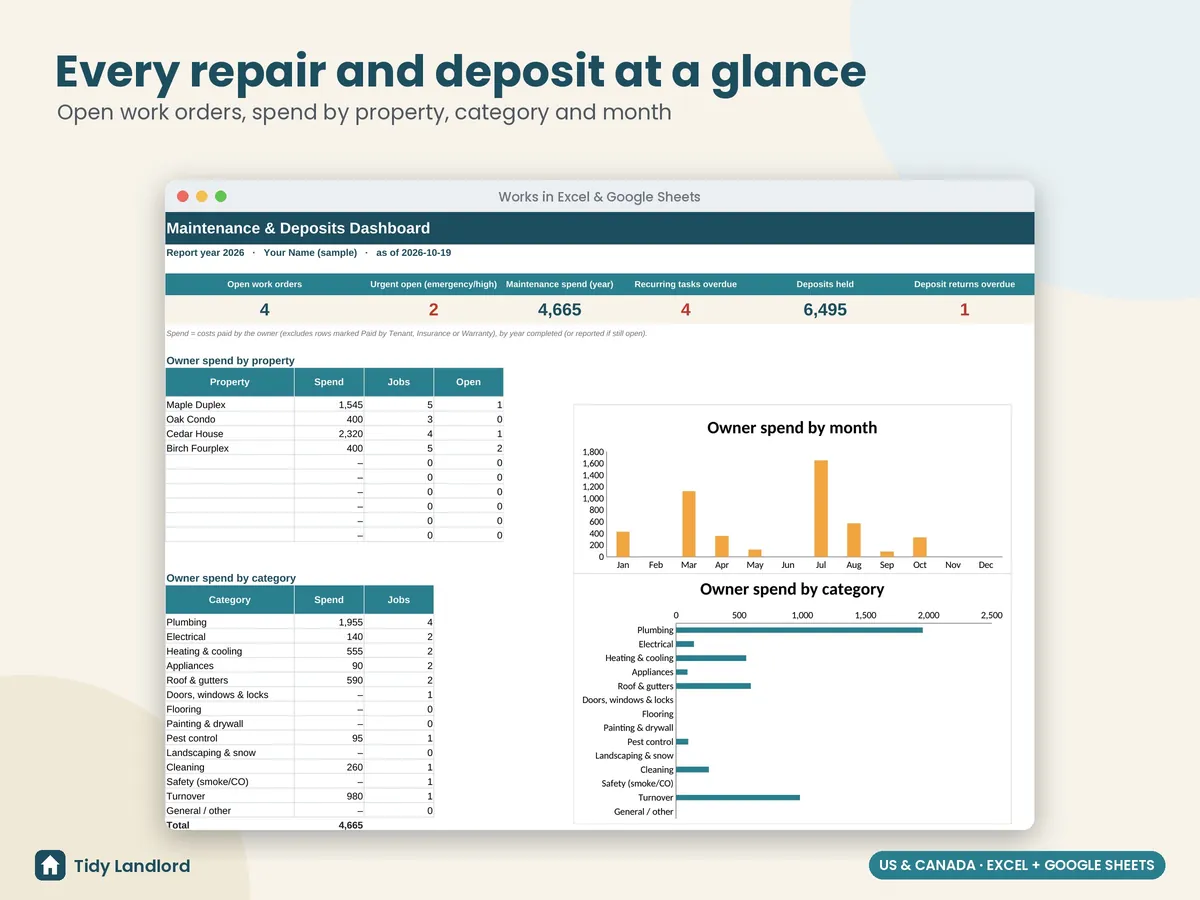Screen dimensions: 1200x900
Task: Click the yellow minimize window dot
Action: pyautogui.click(x=202, y=196)
